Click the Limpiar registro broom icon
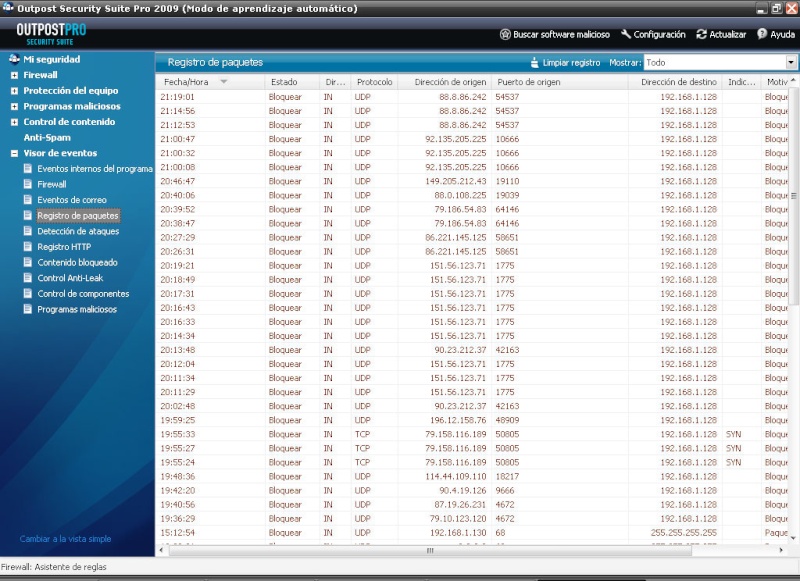Image resolution: width=800 pixels, height=581 pixels. click(534, 62)
